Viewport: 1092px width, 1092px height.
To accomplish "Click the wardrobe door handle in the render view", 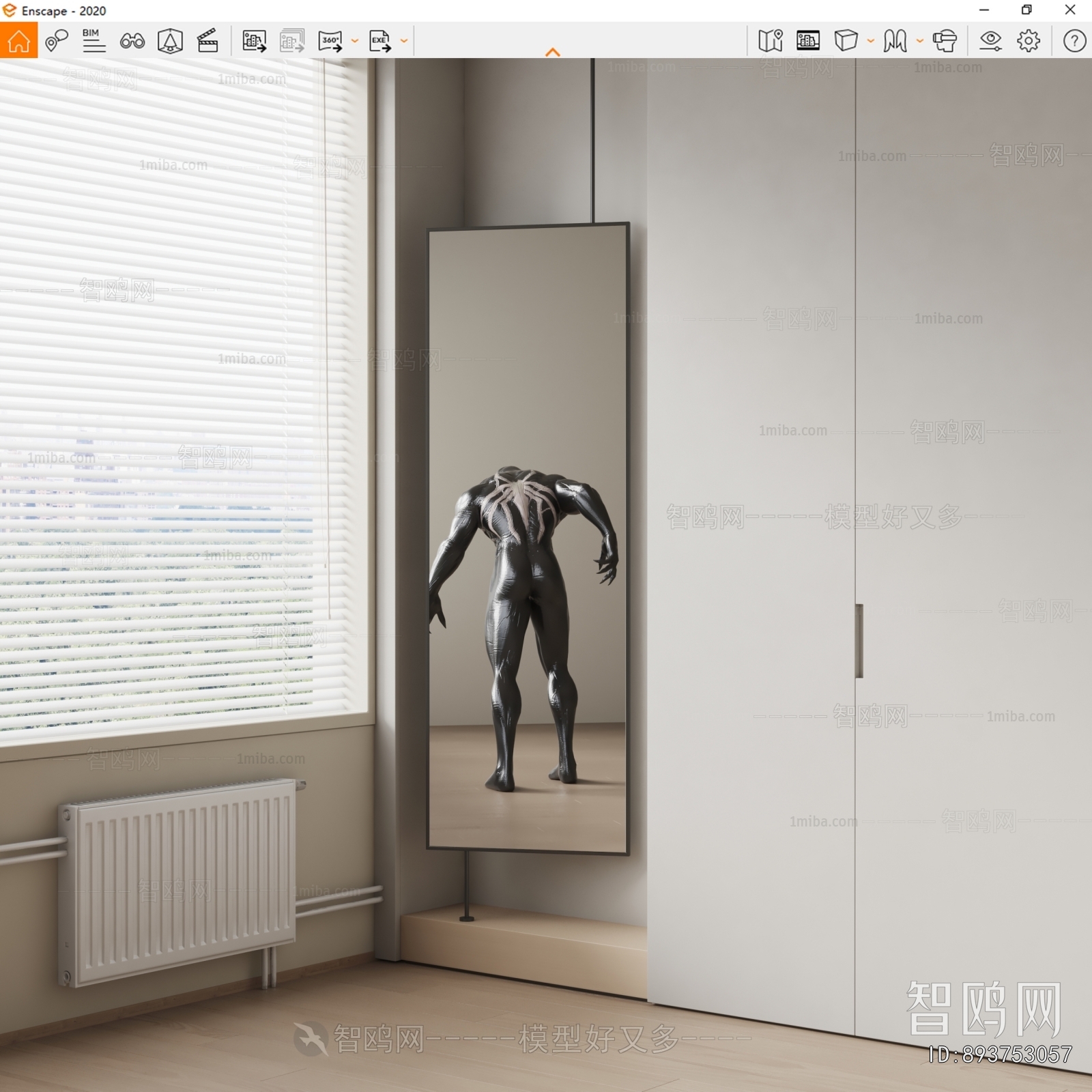I will pos(859,641).
